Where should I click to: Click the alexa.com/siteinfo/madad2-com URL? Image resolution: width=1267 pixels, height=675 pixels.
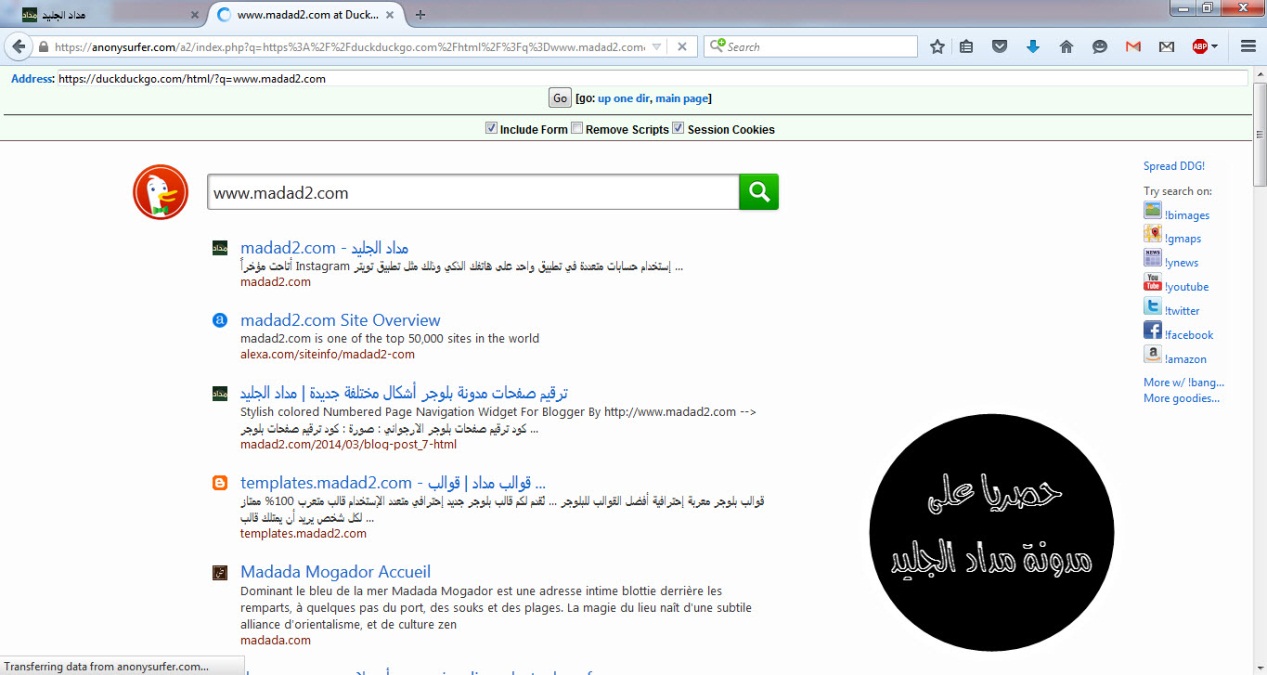tap(327, 354)
